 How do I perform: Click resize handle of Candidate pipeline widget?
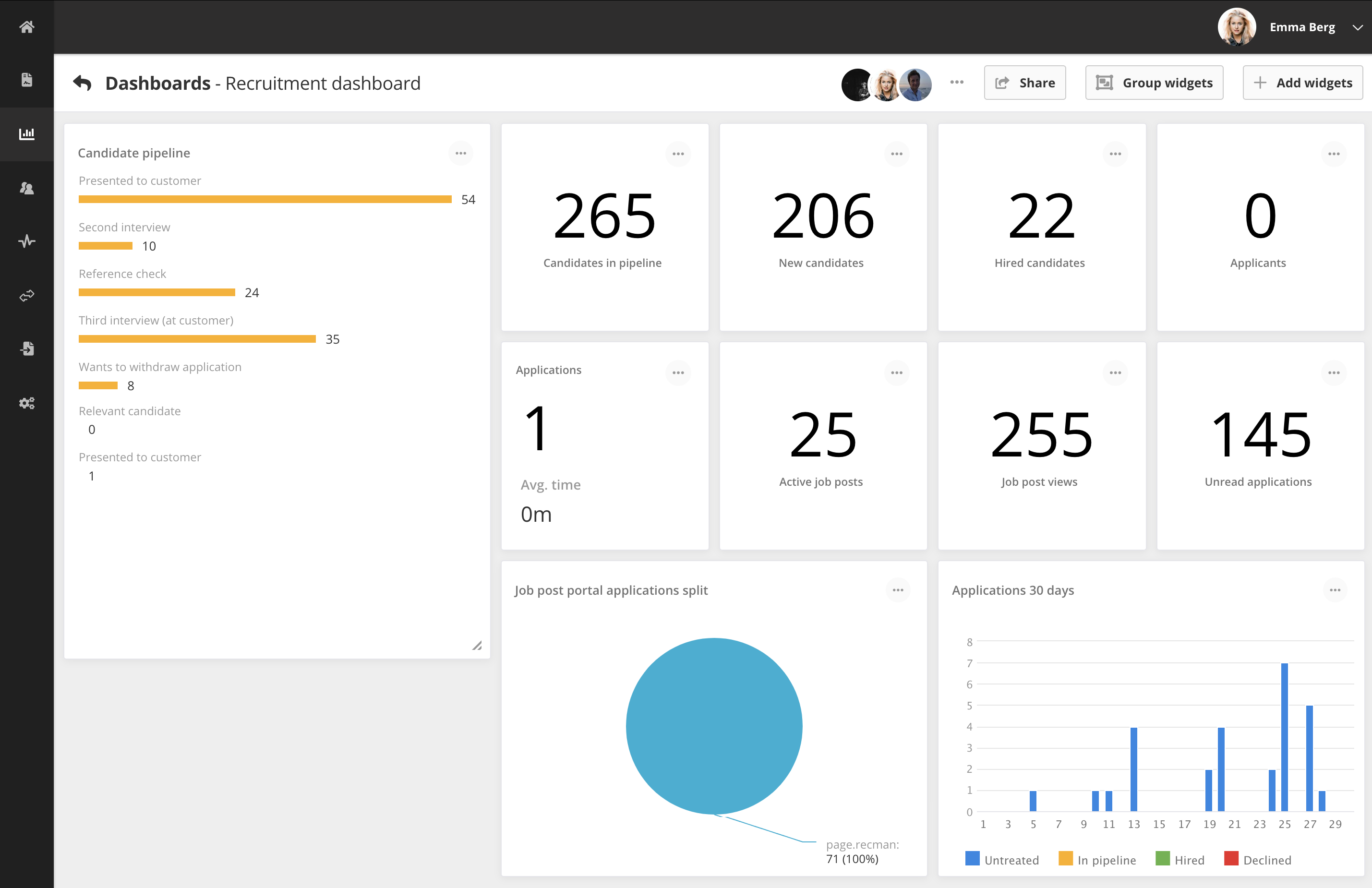click(477, 646)
